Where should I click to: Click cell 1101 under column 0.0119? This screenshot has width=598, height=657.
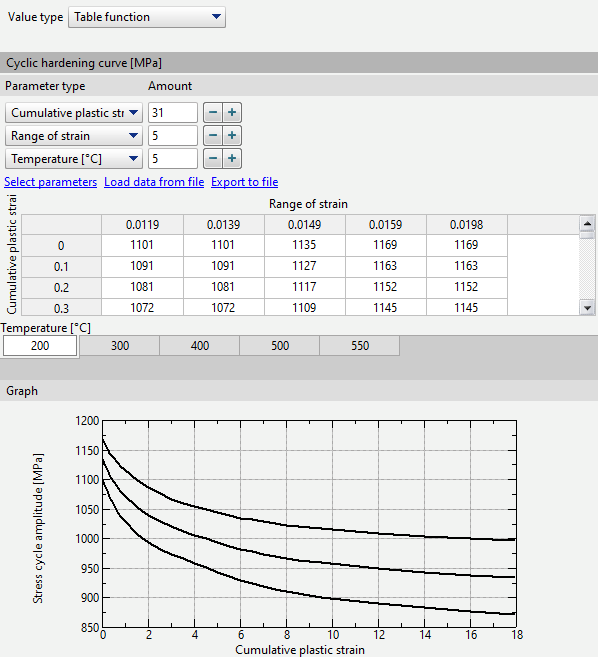[x=142, y=245]
